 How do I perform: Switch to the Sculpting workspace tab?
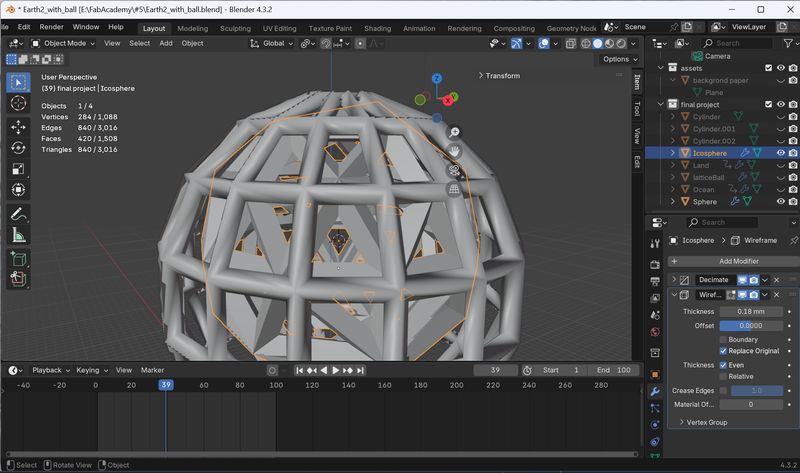coord(235,29)
